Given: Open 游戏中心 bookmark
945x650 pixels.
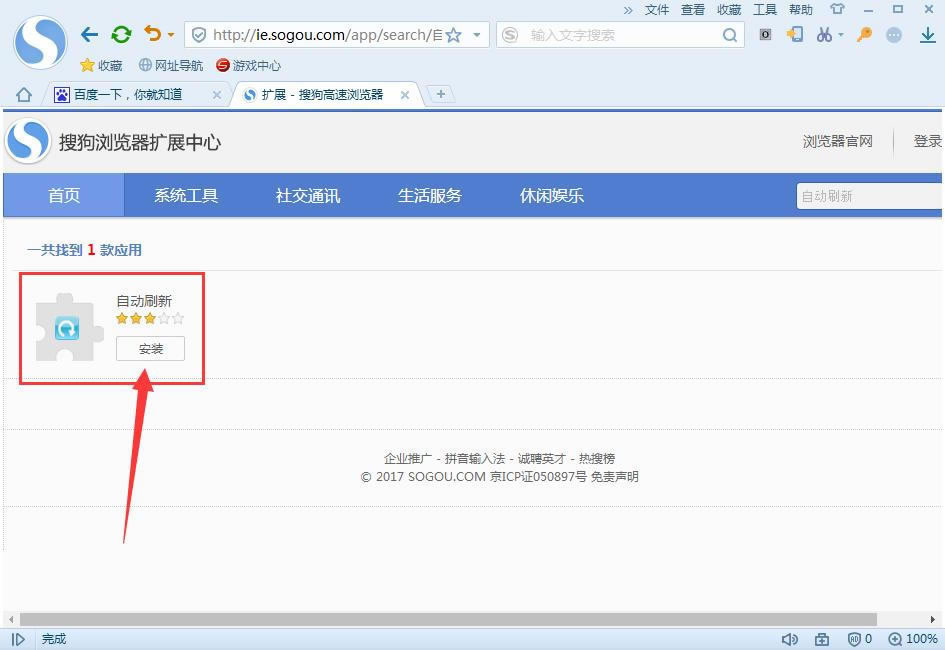Looking at the screenshot, I should point(248,65).
